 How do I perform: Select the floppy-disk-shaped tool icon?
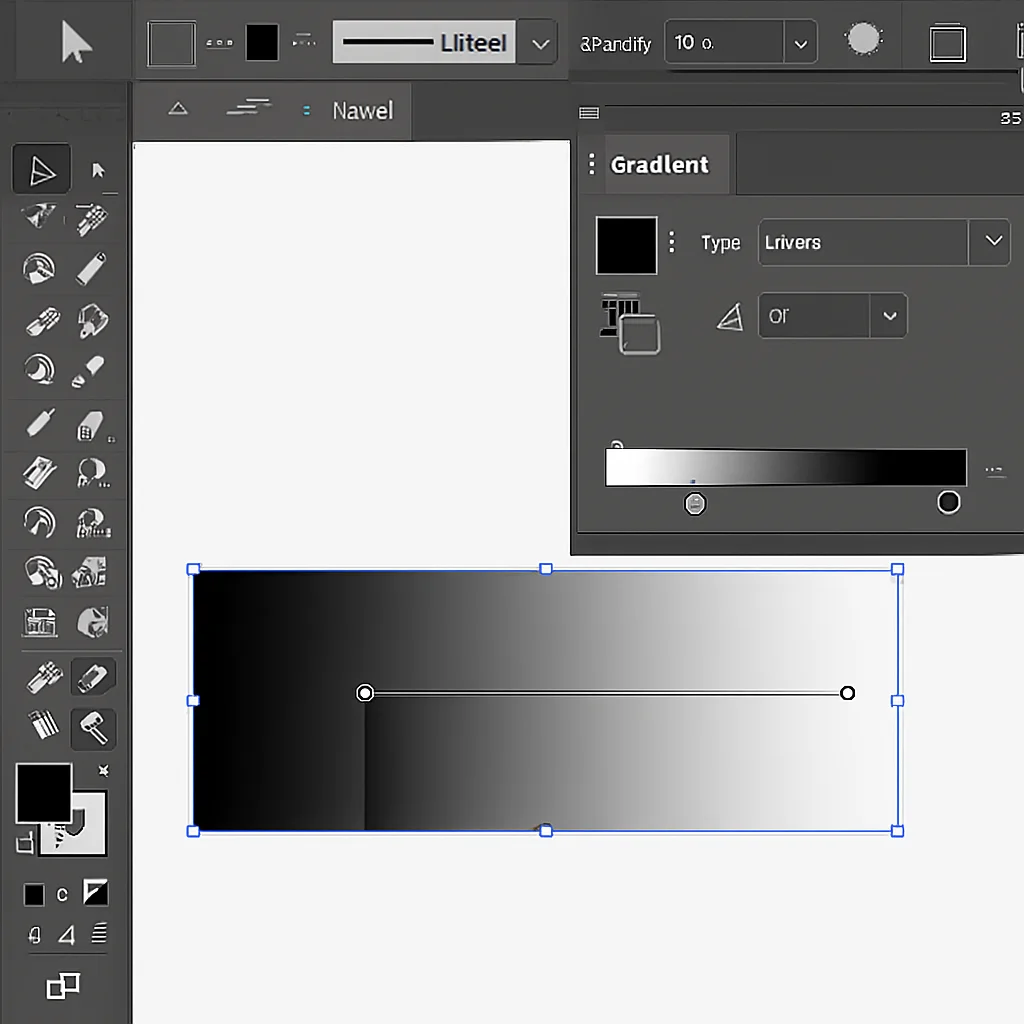click(x=40, y=622)
